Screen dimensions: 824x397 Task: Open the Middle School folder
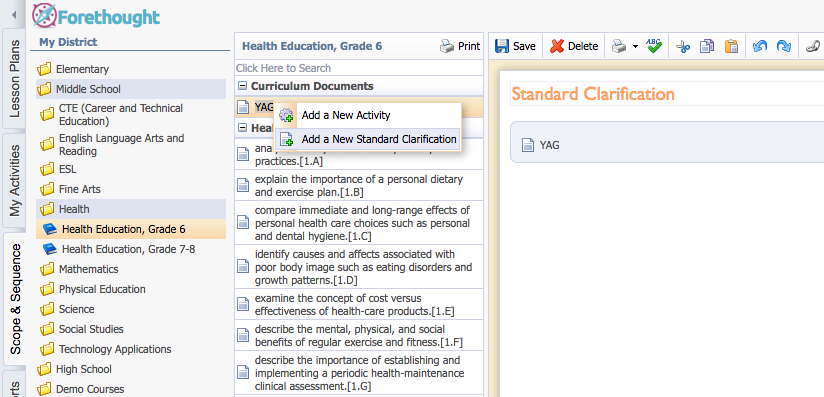[x=131, y=89]
